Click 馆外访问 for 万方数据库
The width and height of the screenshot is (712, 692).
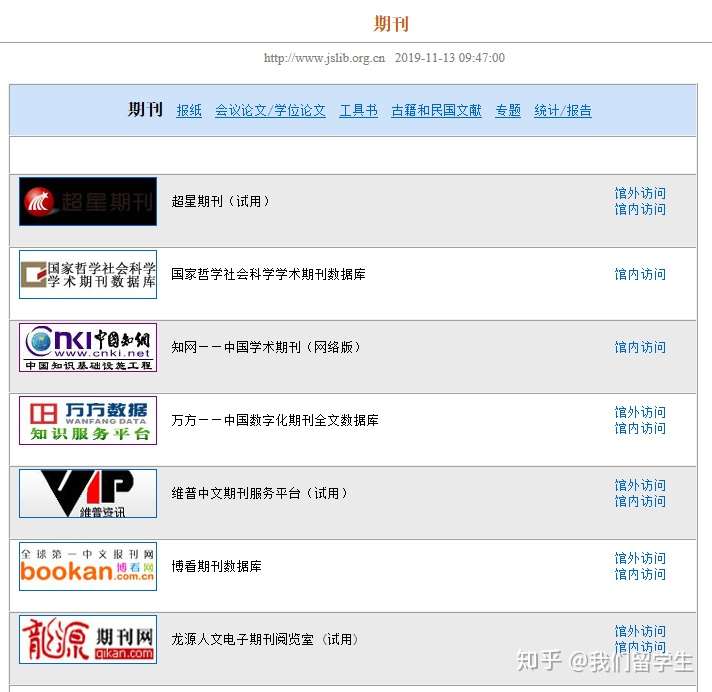[x=640, y=412]
